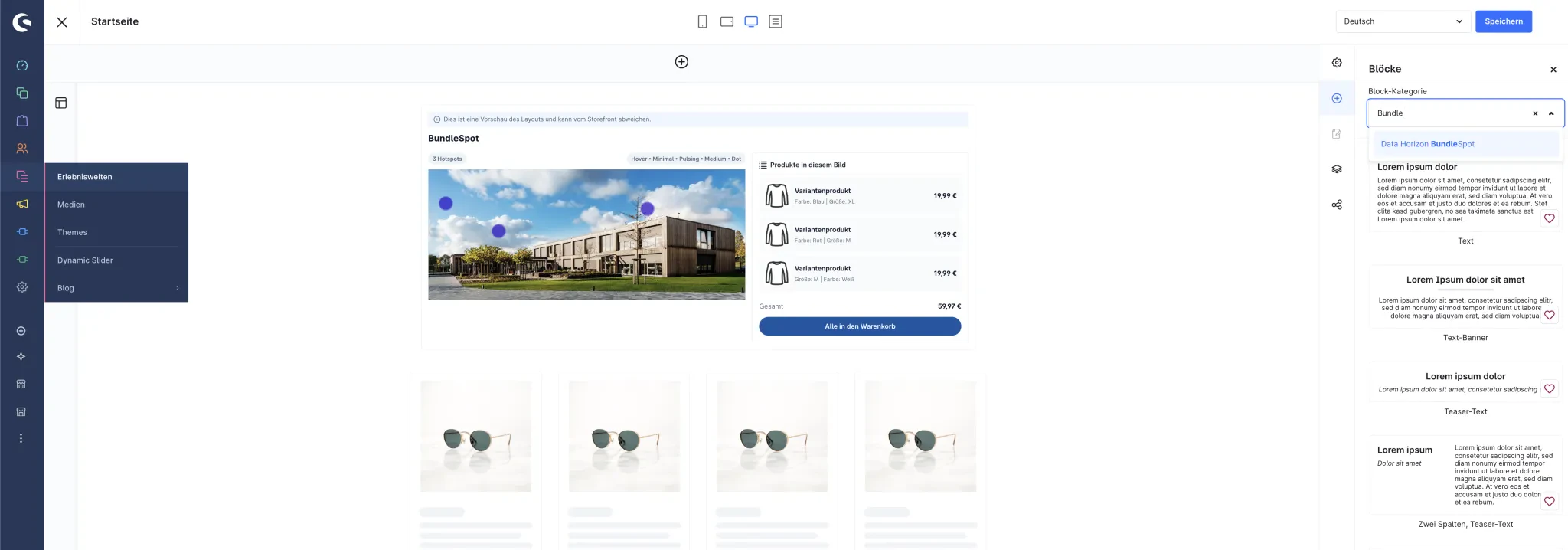The image size is (1568, 550).
Task: Favorite the Text-Banner block
Action: point(1549,315)
